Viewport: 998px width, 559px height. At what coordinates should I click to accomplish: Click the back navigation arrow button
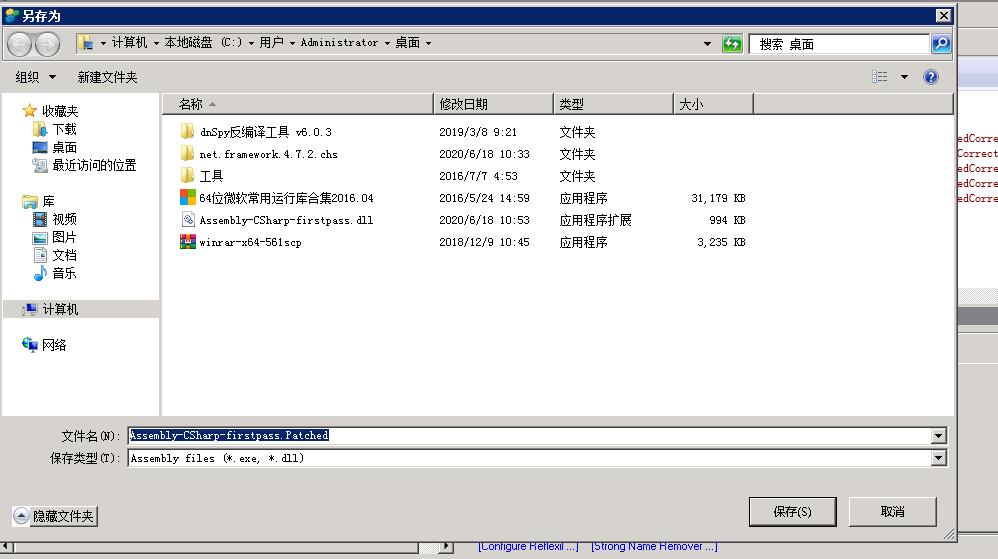(19, 44)
